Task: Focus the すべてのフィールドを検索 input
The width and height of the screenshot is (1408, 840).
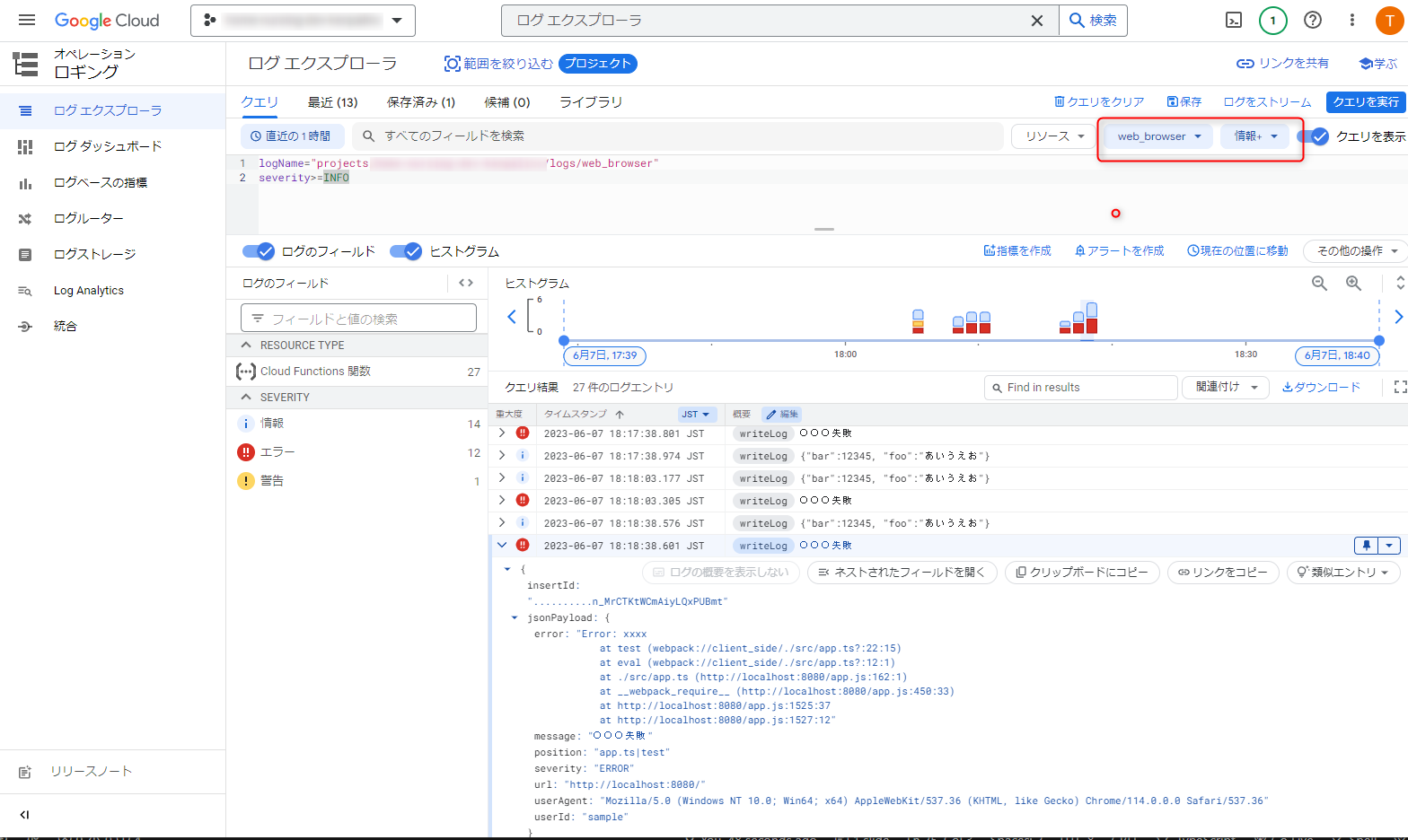Action: [678, 136]
